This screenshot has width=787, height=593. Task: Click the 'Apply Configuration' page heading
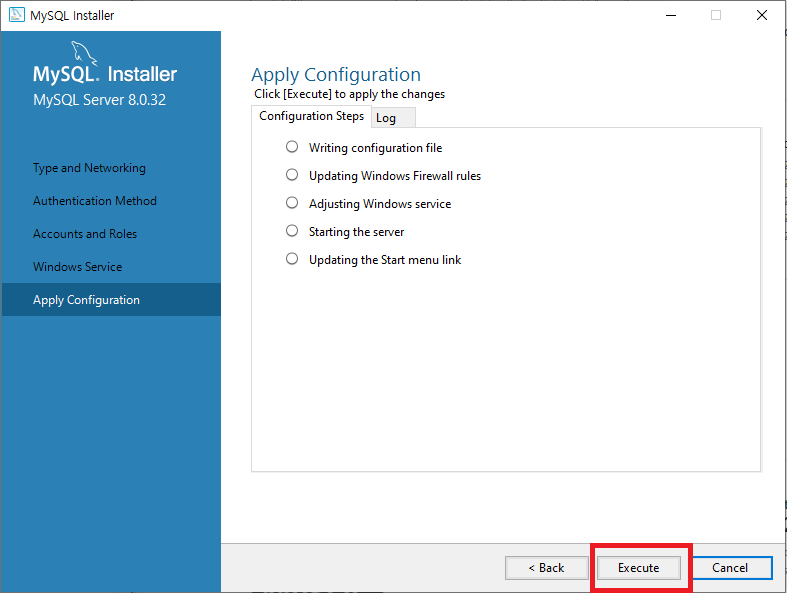(x=336, y=75)
